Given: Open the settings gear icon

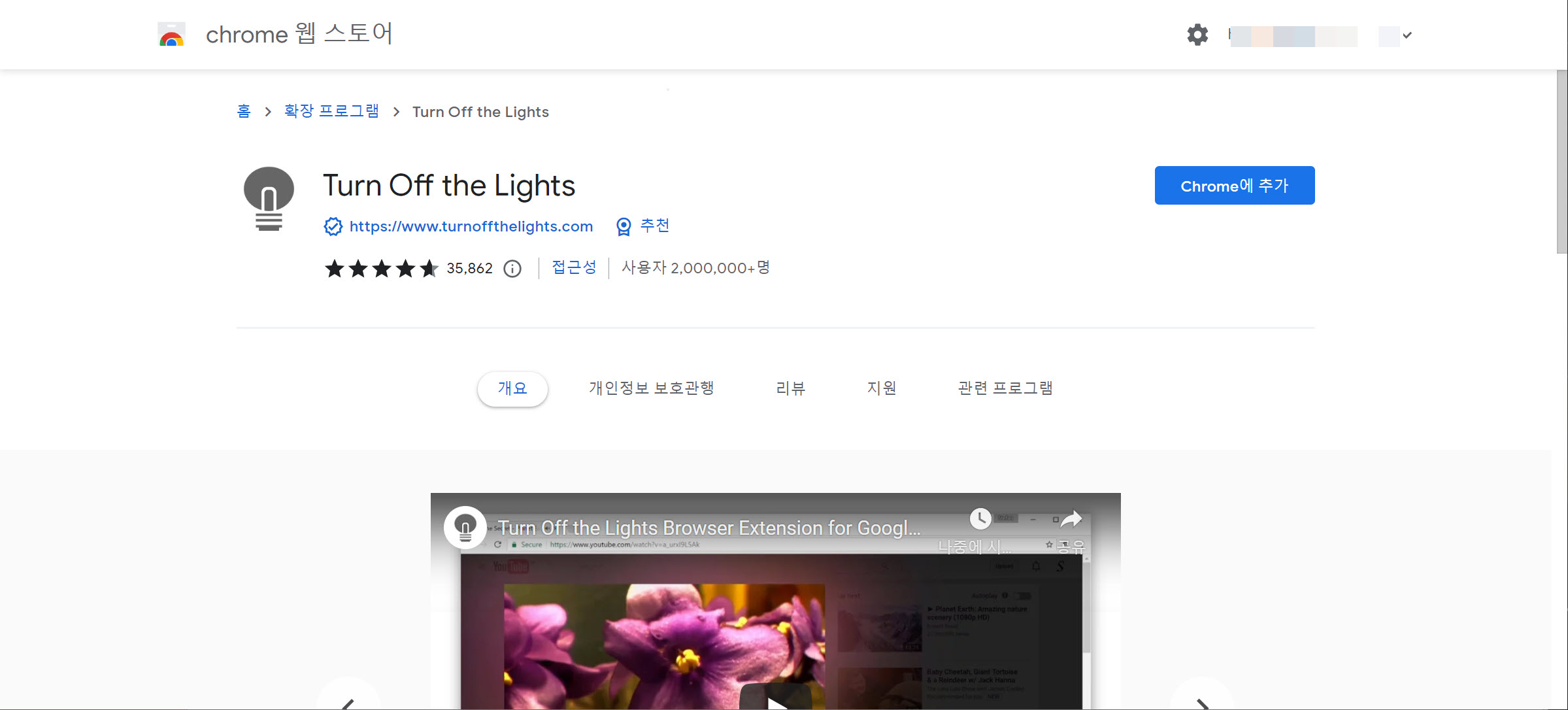Looking at the screenshot, I should 1197,35.
